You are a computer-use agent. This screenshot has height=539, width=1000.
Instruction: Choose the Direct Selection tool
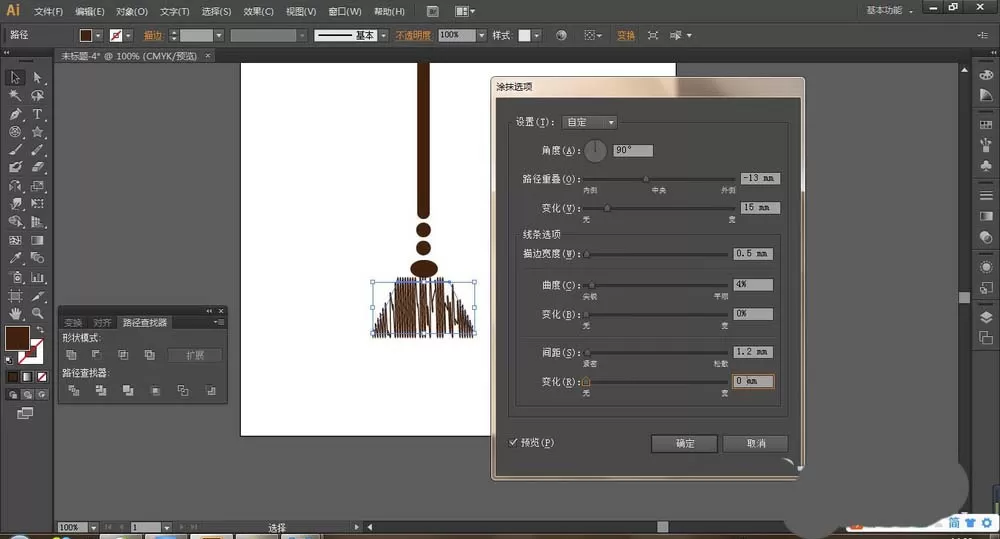point(37,78)
